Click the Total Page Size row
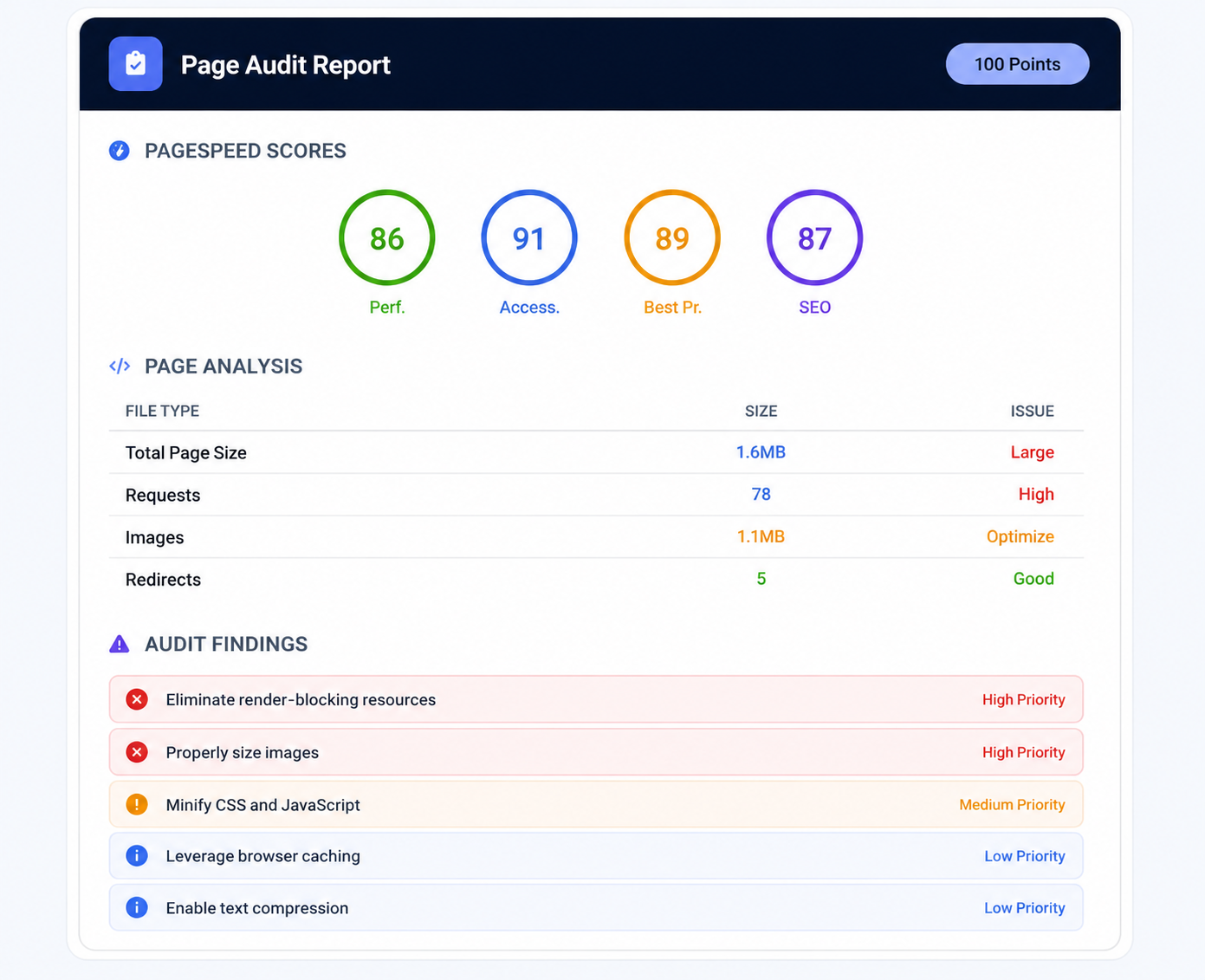This screenshot has height=980, width=1205. click(x=596, y=452)
